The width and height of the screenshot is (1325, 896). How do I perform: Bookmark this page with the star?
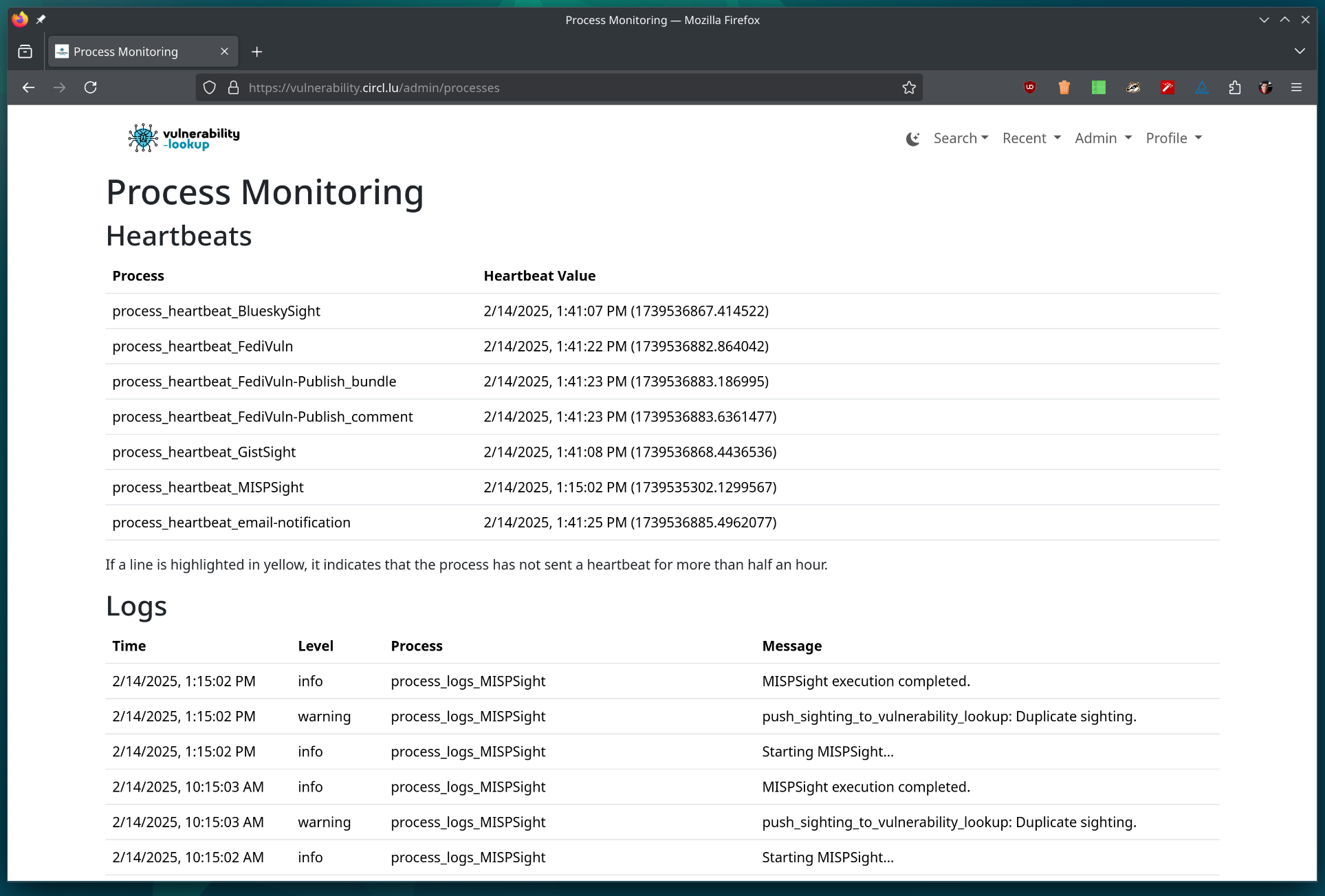click(909, 88)
